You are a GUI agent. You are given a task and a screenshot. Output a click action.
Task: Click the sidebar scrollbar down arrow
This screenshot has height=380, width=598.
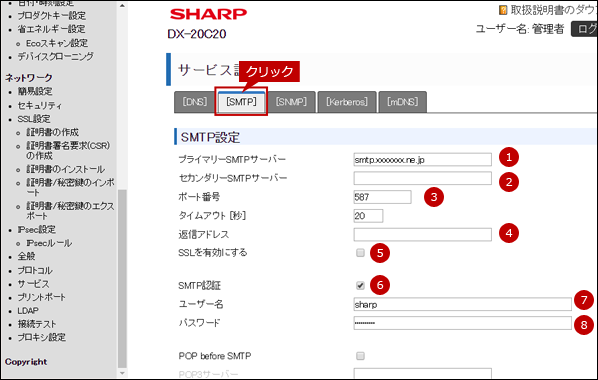tap(122, 373)
